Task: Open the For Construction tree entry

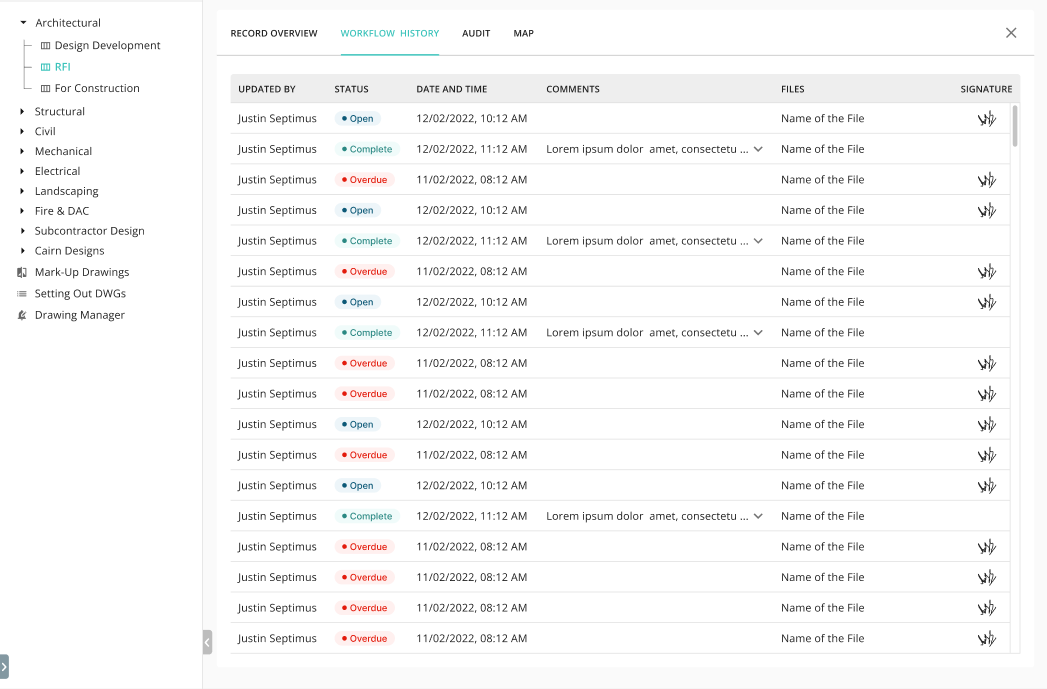Action: point(97,88)
